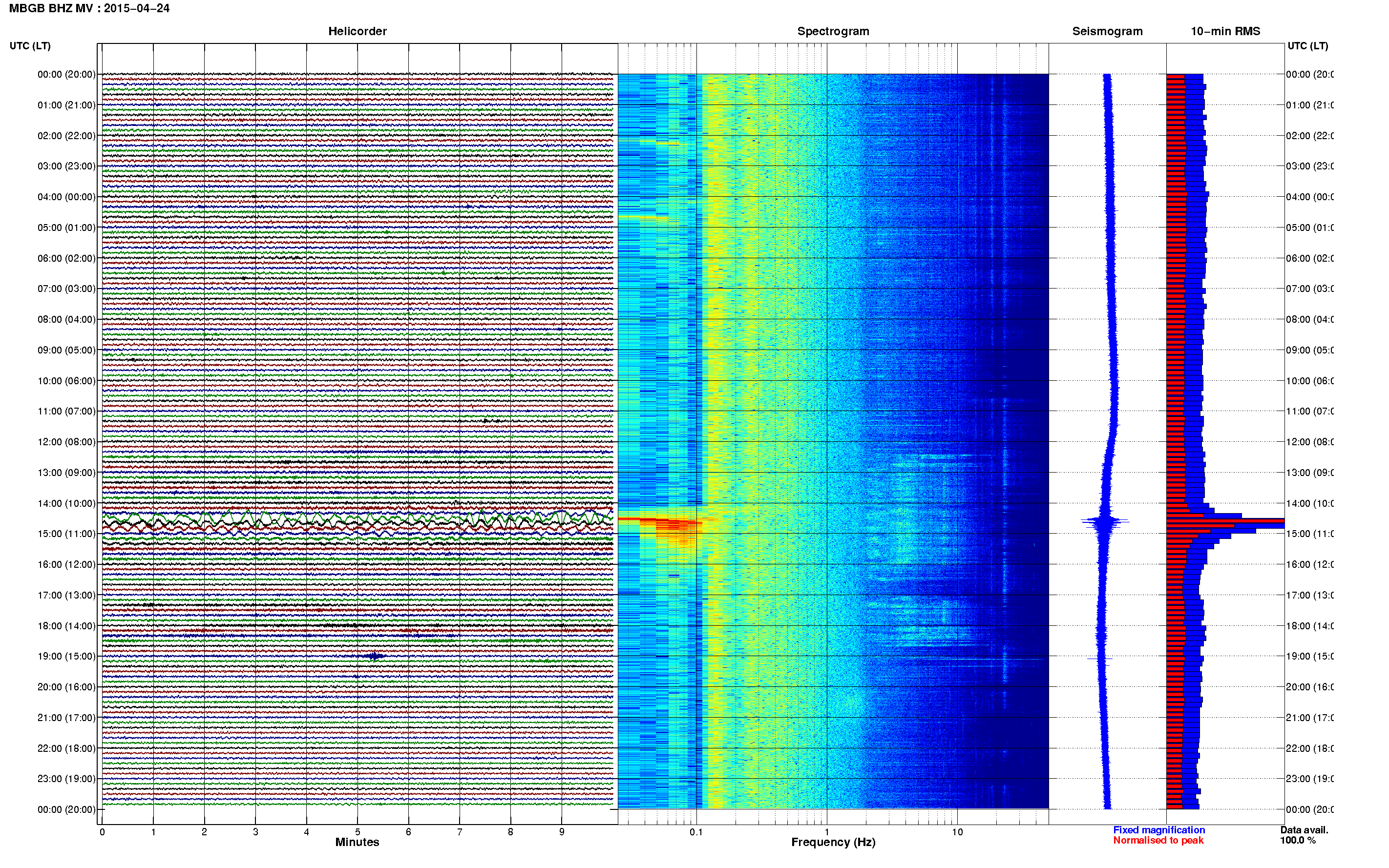This screenshot has width=1389, height=868.
Task: Click the '9' tick on the Minutes axis
Action: click(562, 832)
